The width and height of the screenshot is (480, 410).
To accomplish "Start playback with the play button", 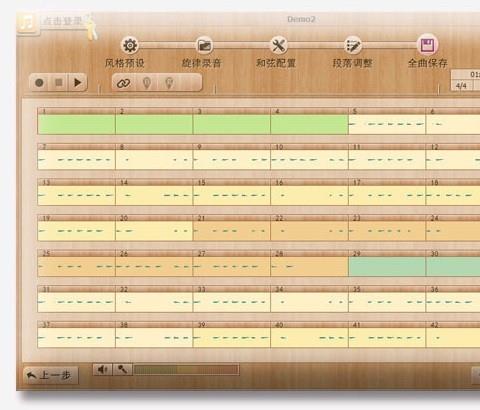I will pyautogui.click(x=77, y=82).
